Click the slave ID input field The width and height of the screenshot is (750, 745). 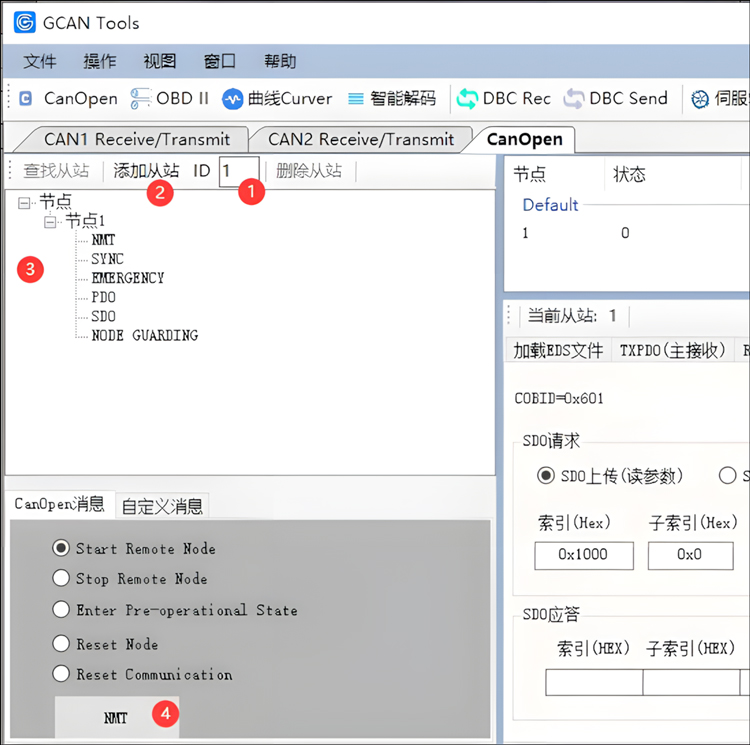239,170
